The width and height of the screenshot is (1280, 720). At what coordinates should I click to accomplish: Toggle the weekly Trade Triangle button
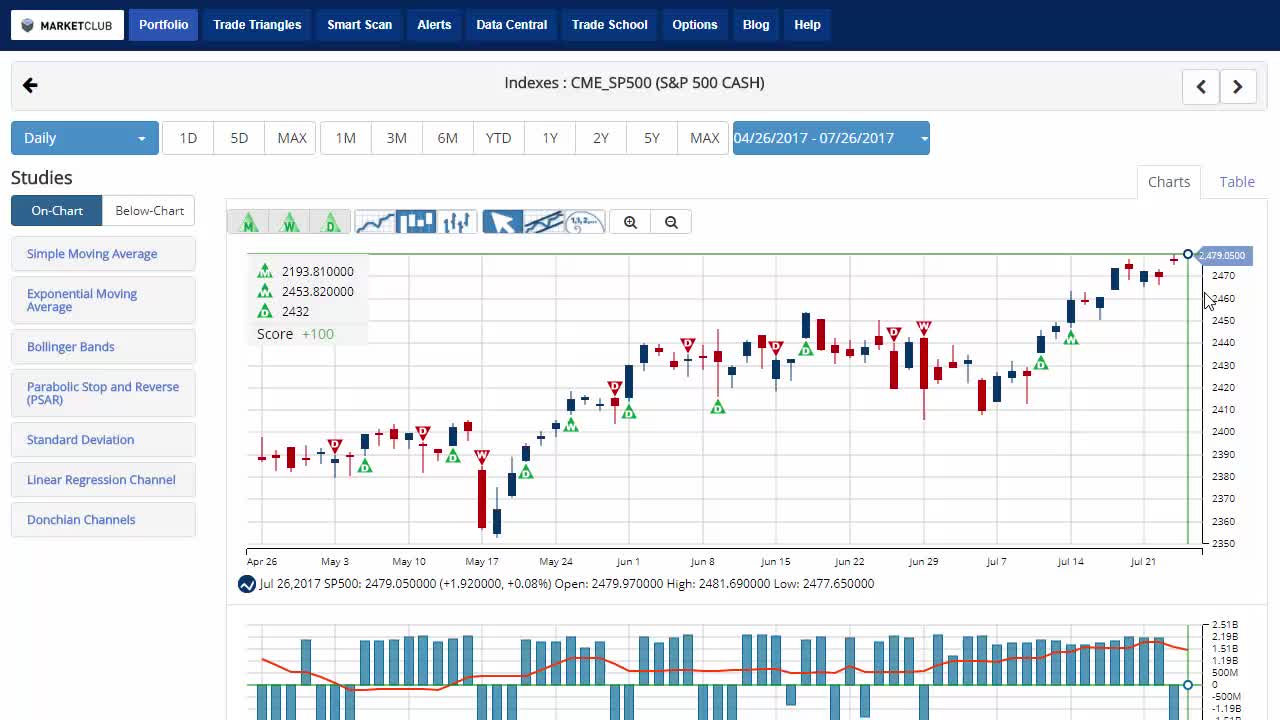pyautogui.click(x=290, y=222)
